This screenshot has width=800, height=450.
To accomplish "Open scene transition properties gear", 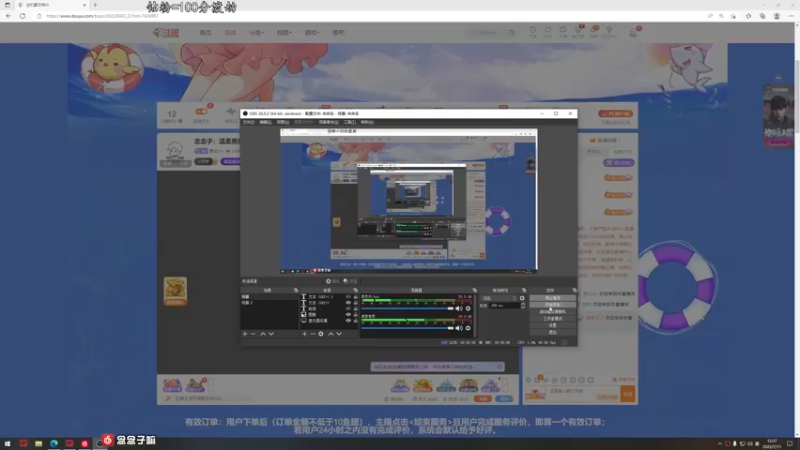I will 522,298.
